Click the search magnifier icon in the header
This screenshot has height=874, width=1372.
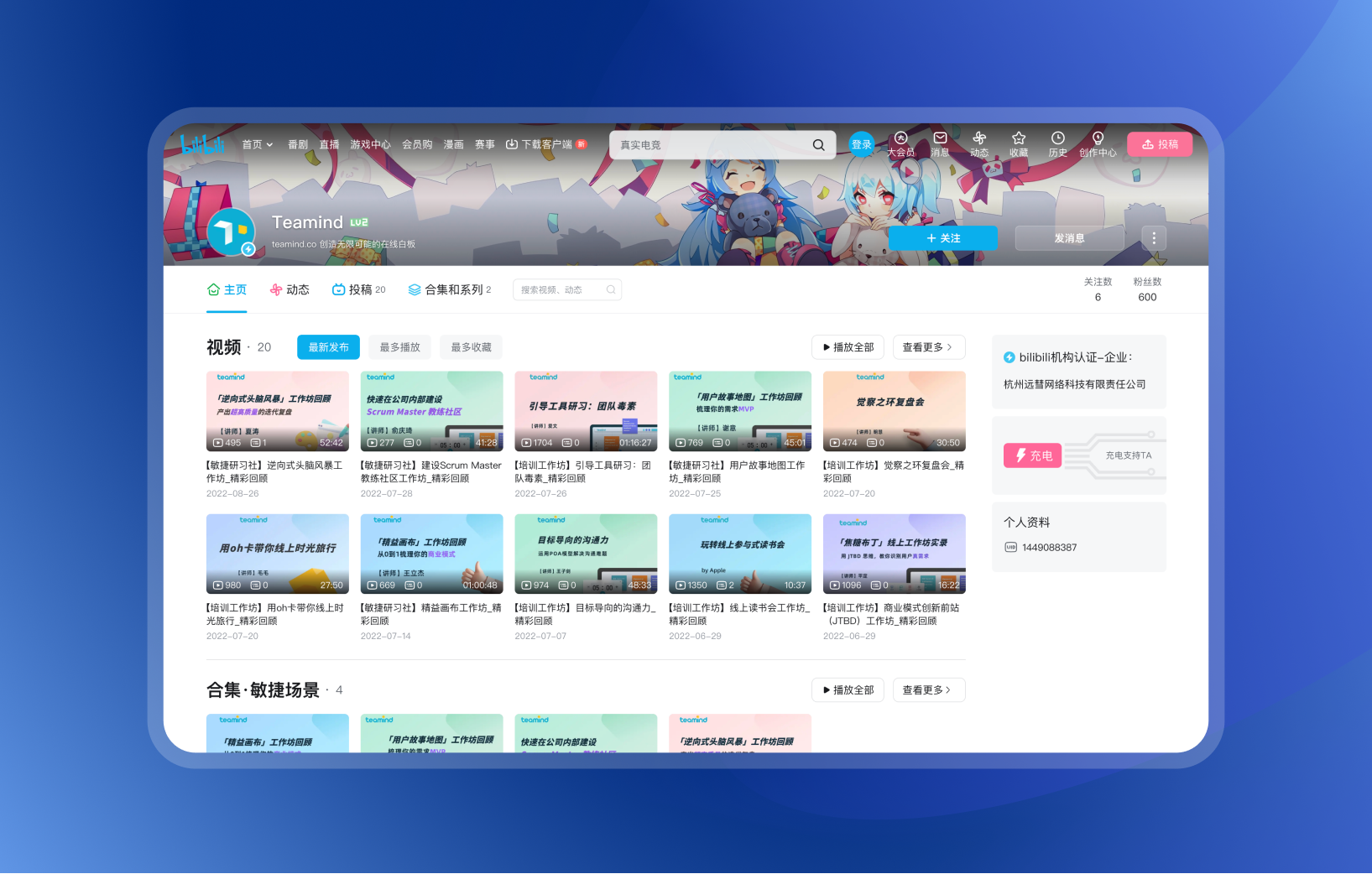[818, 145]
